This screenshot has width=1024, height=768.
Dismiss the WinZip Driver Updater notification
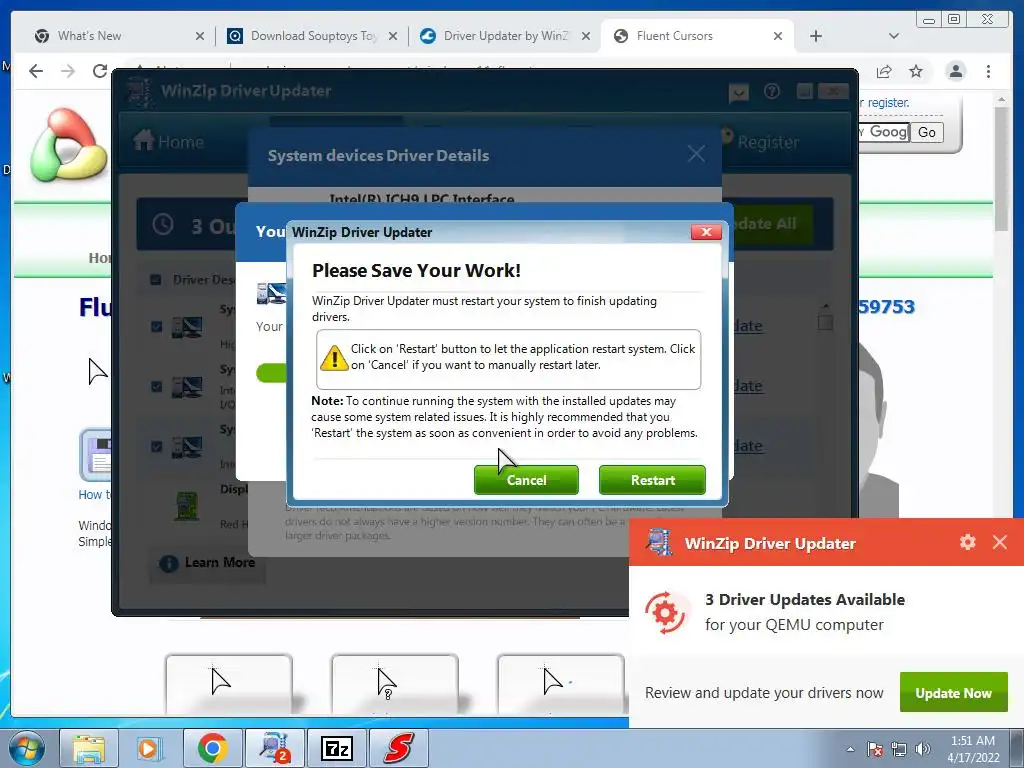pyautogui.click(x=999, y=542)
